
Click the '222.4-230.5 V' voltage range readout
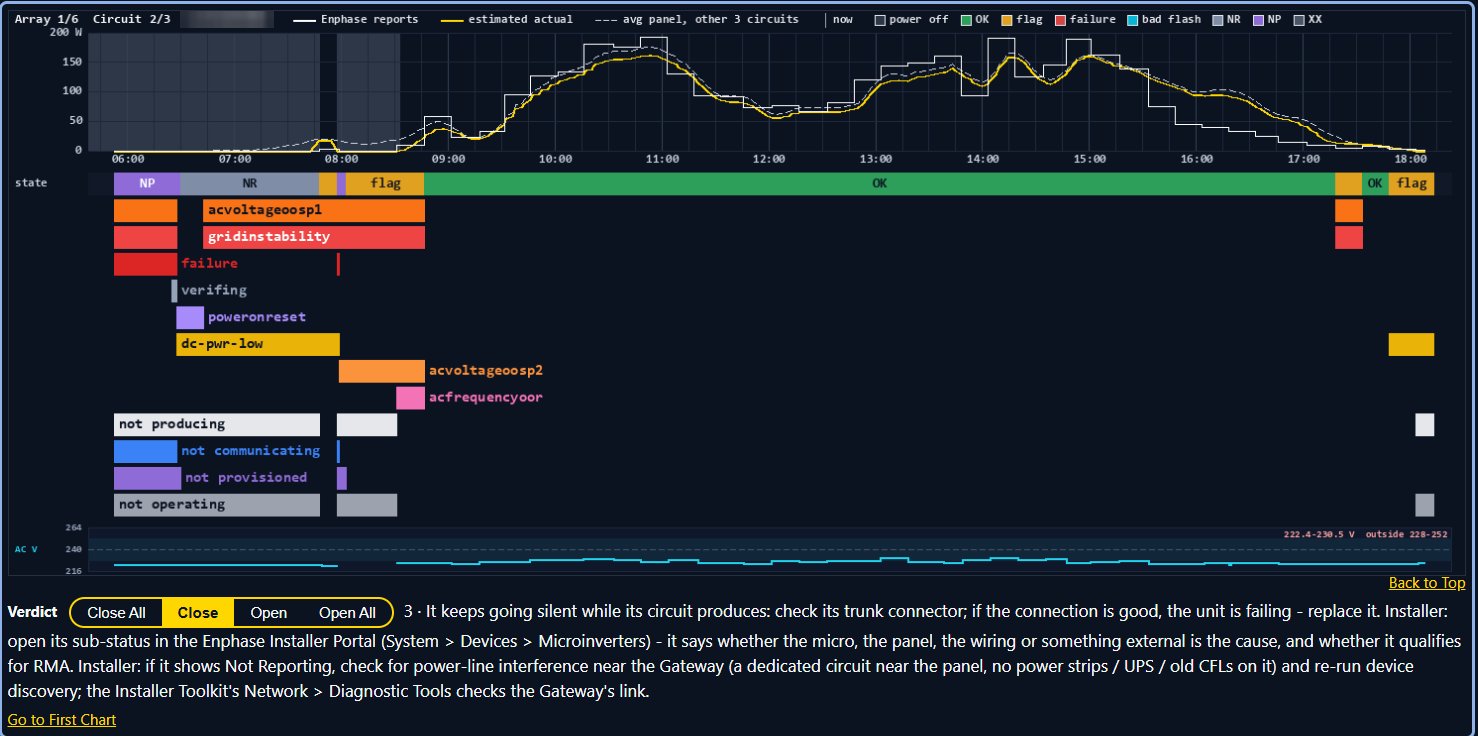(1319, 534)
